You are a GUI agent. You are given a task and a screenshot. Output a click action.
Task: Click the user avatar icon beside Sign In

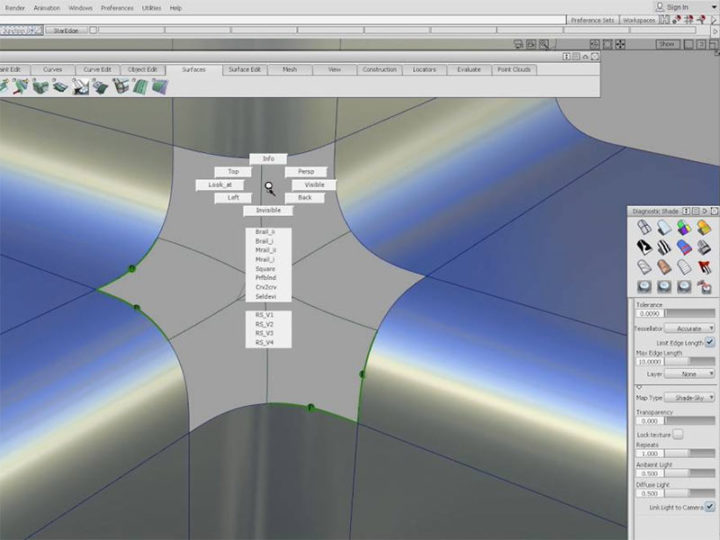tap(660, 7)
